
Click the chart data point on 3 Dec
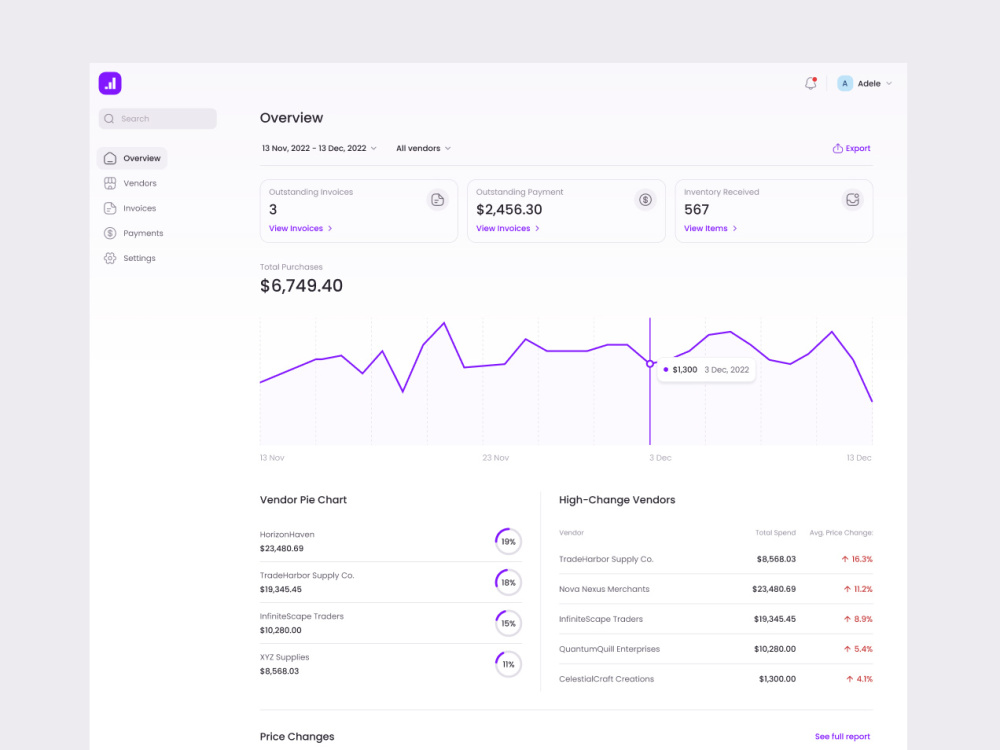click(x=650, y=364)
